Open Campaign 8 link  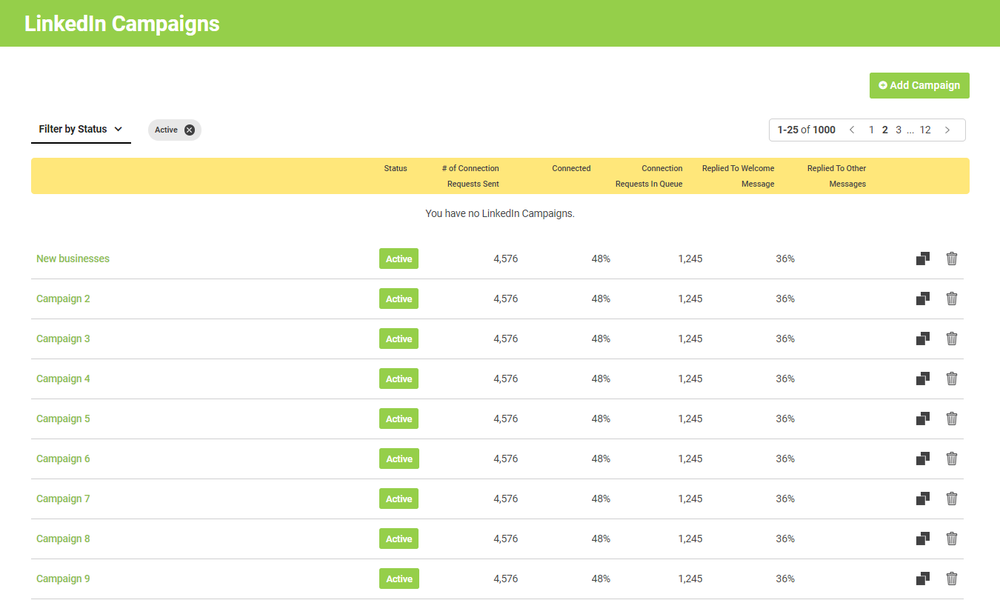[63, 538]
